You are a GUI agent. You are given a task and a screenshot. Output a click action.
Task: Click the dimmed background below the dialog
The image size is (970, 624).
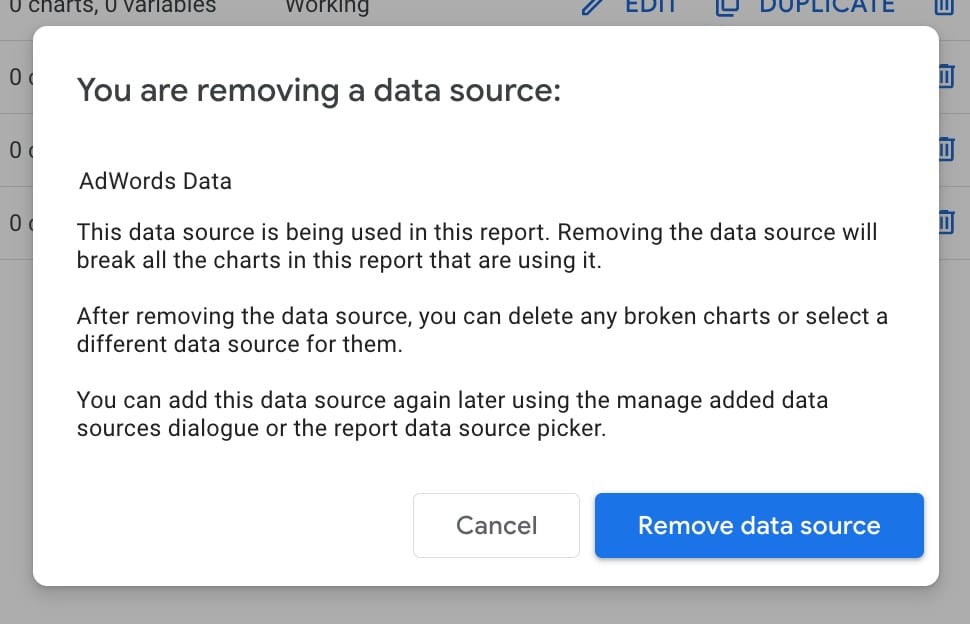[x=485, y=605]
